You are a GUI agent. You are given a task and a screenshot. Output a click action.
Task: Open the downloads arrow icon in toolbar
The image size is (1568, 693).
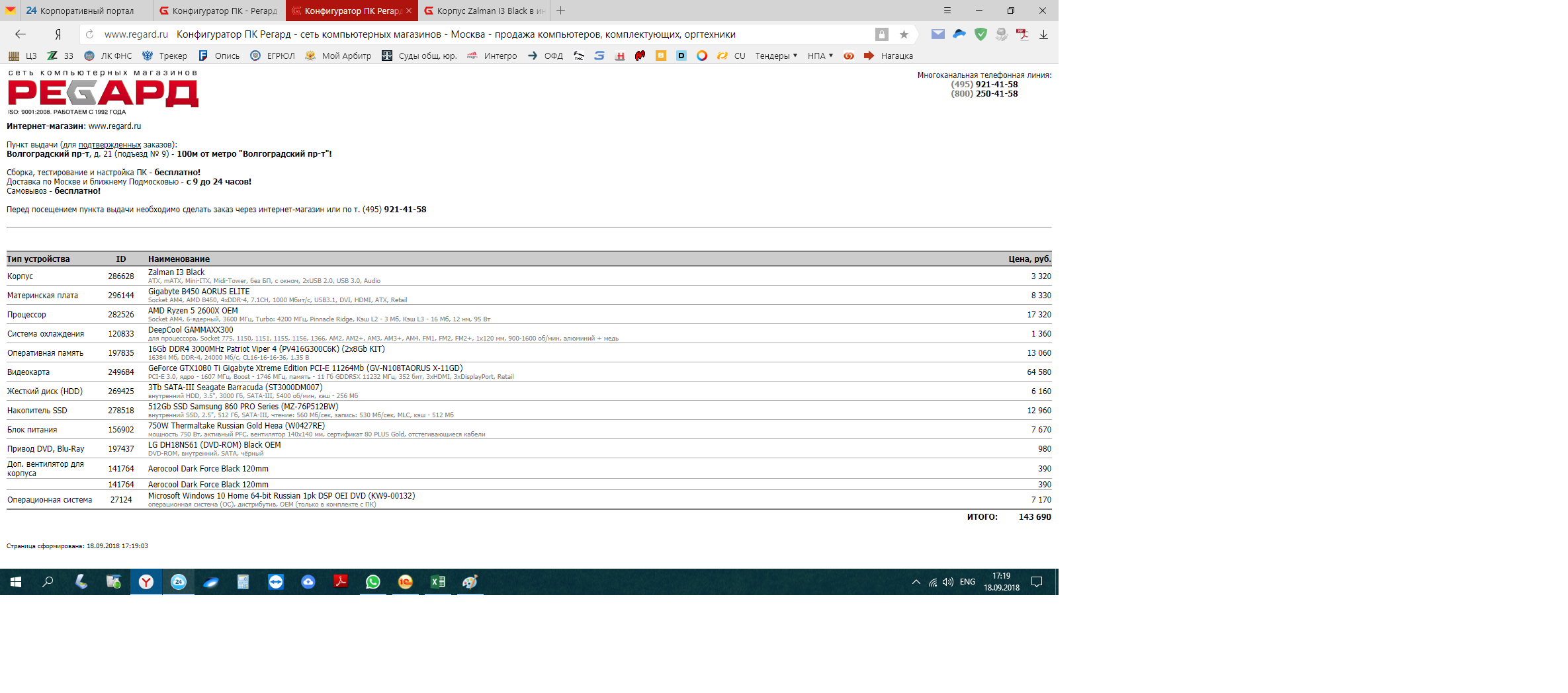1043,34
